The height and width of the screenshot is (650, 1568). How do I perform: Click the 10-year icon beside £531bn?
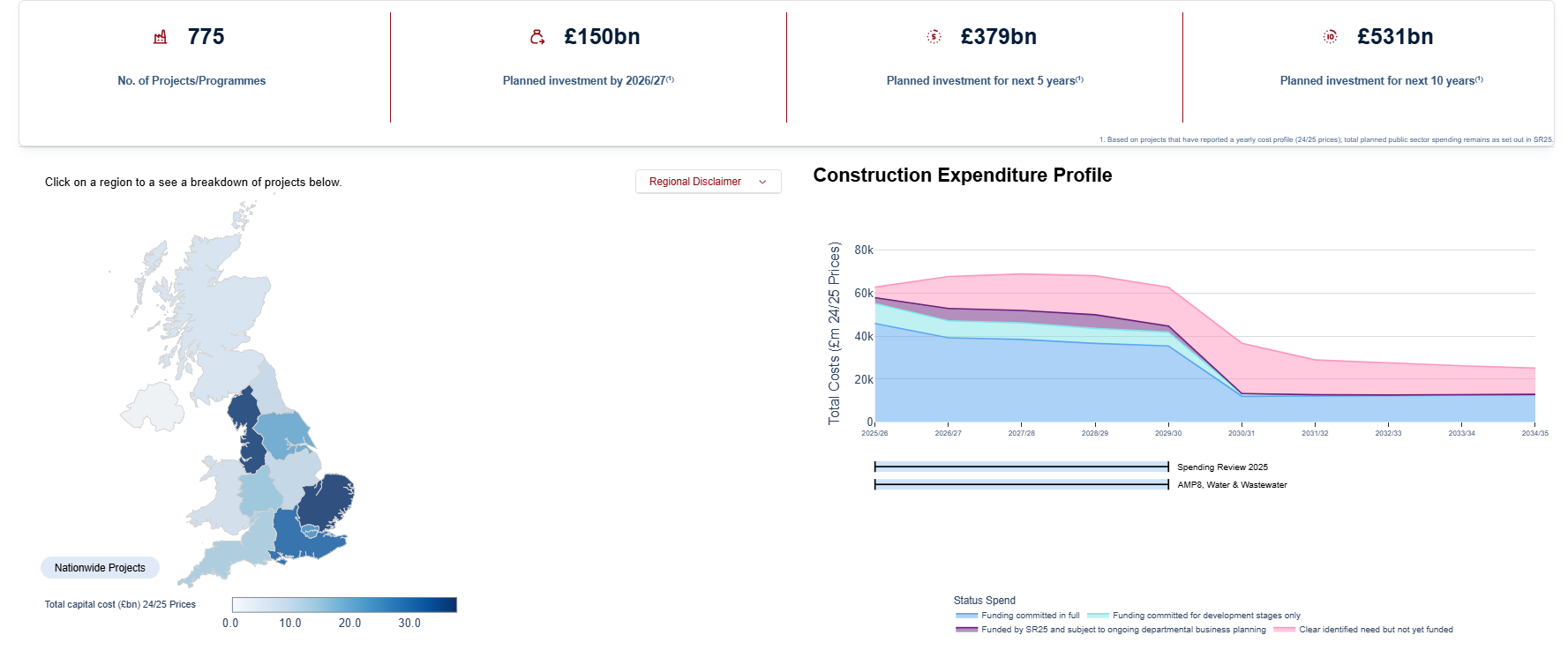point(1330,37)
